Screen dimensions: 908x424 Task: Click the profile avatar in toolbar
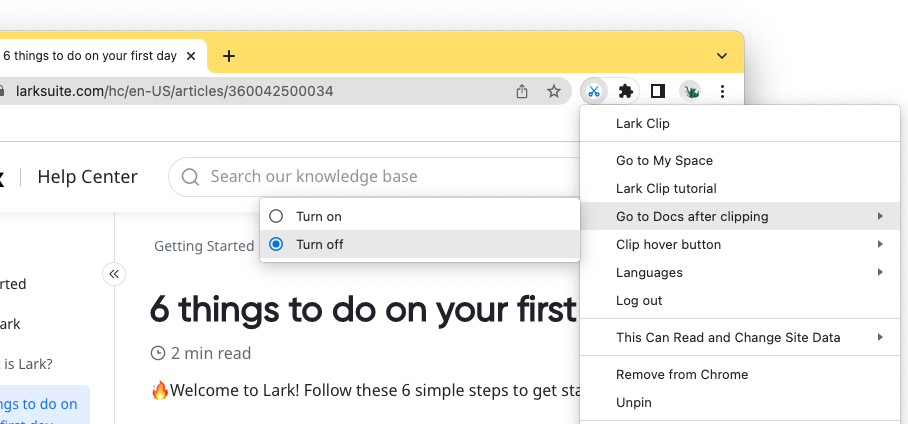[x=690, y=91]
